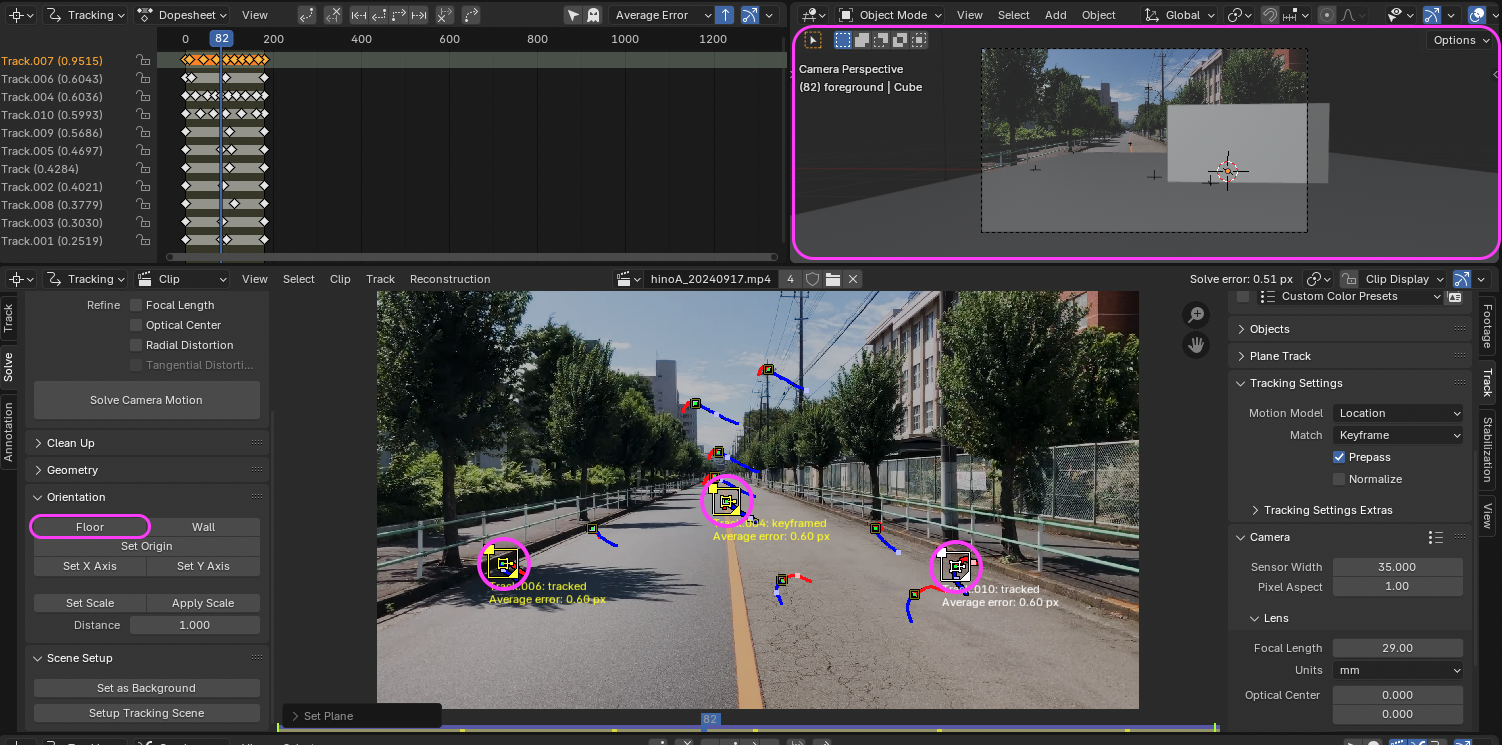Open the Average Error sort dropdown
This screenshot has height=745, width=1502.
click(661, 15)
